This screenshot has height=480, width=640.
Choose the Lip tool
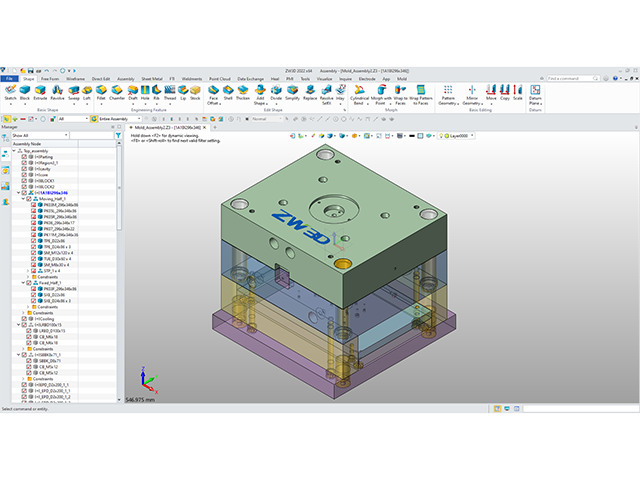183,93
